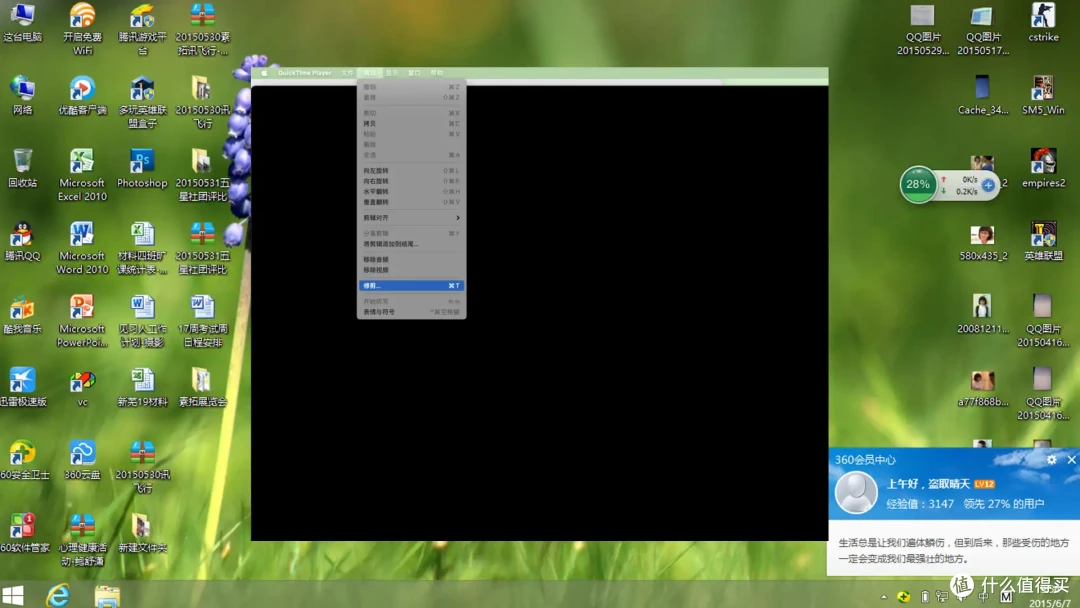Open Cache_34 file on desktop
Image resolution: width=1080 pixels, height=608 pixels.
pos(982,96)
